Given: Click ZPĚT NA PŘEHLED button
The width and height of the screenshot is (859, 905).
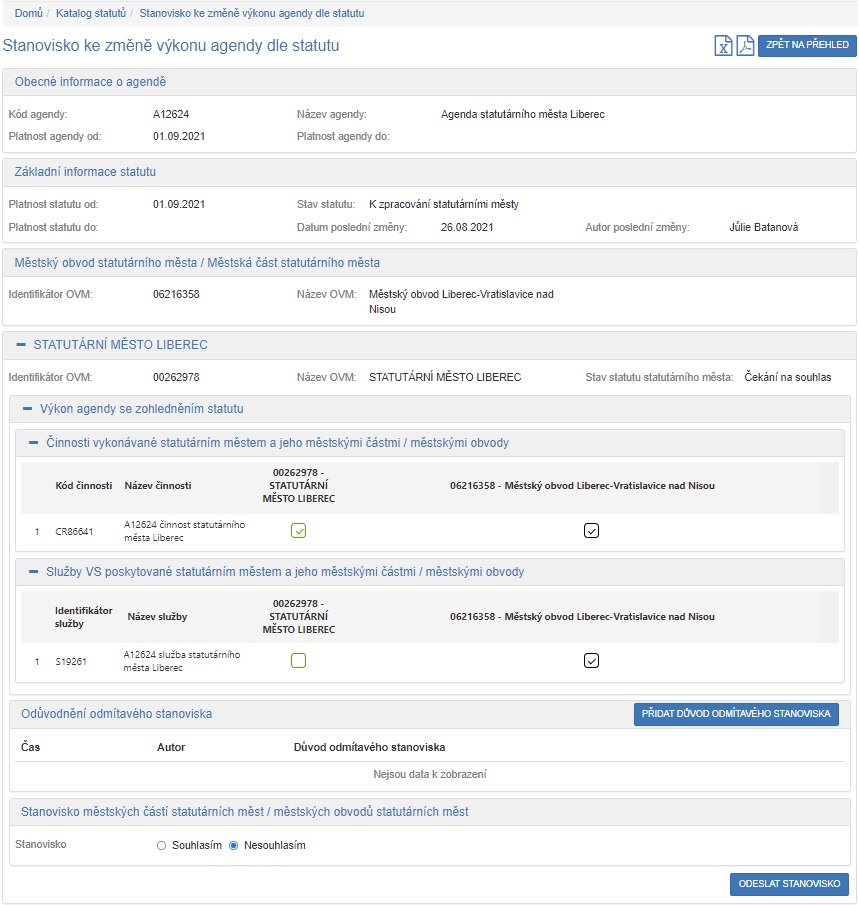Looking at the screenshot, I should (x=807, y=45).
